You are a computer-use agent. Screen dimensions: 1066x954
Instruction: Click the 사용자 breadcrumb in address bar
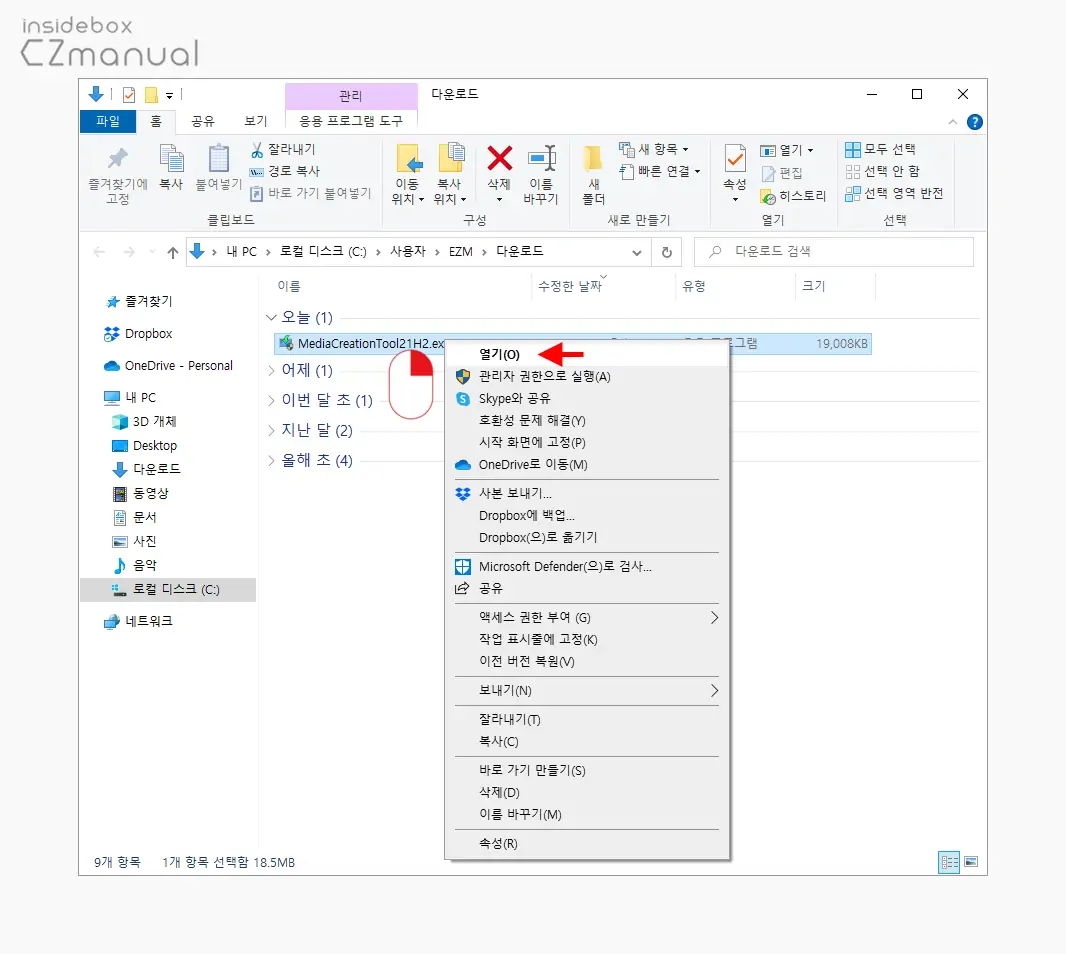[408, 252]
